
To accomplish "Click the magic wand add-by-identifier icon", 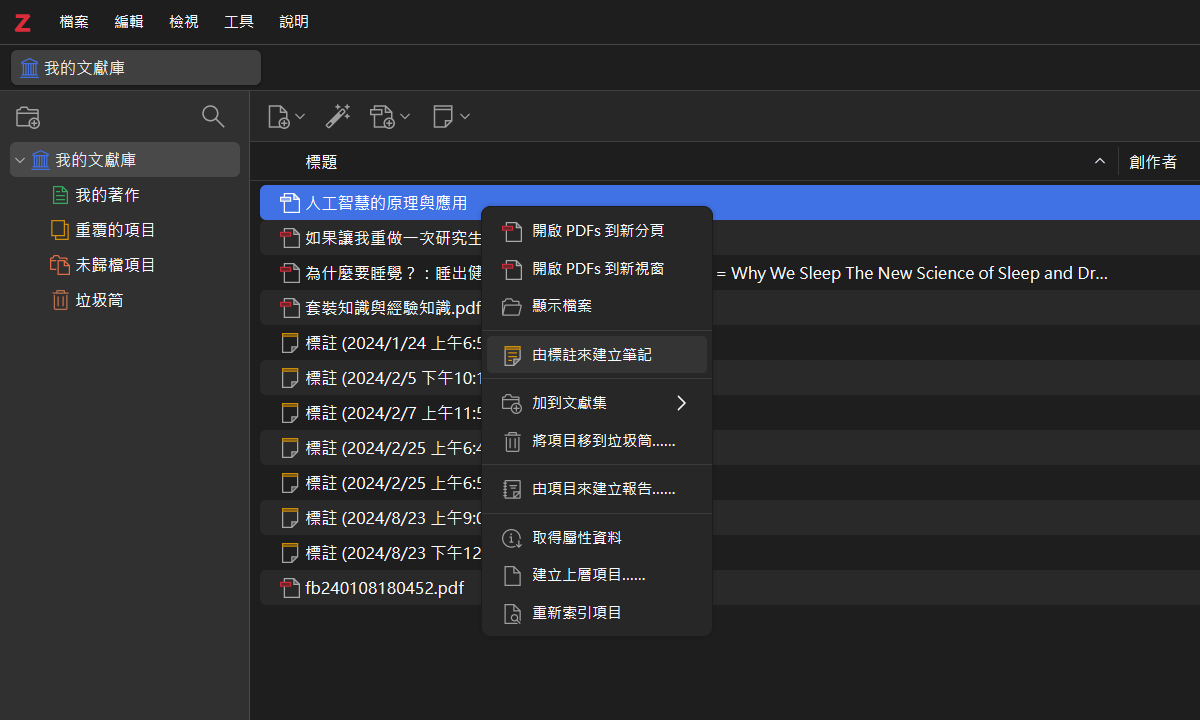I will coord(338,116).
